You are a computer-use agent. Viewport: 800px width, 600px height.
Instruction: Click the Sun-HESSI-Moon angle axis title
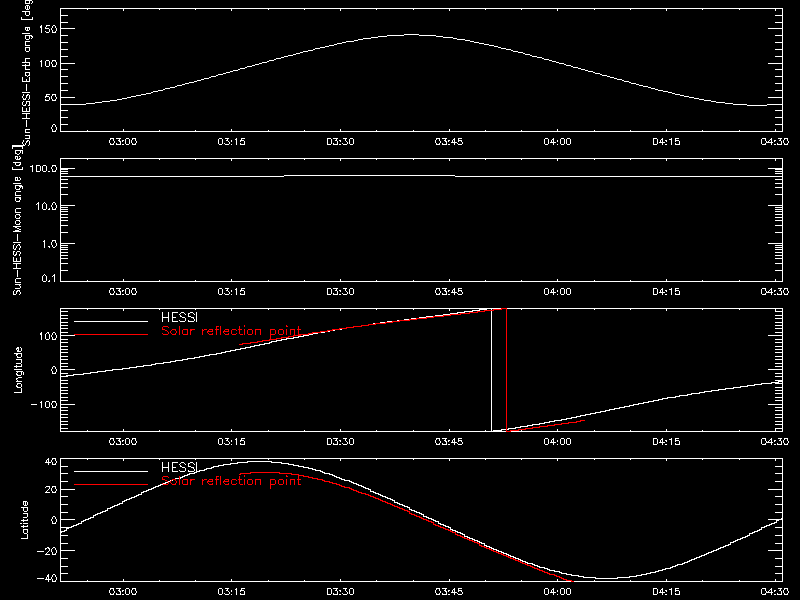[x=17, y=220]
